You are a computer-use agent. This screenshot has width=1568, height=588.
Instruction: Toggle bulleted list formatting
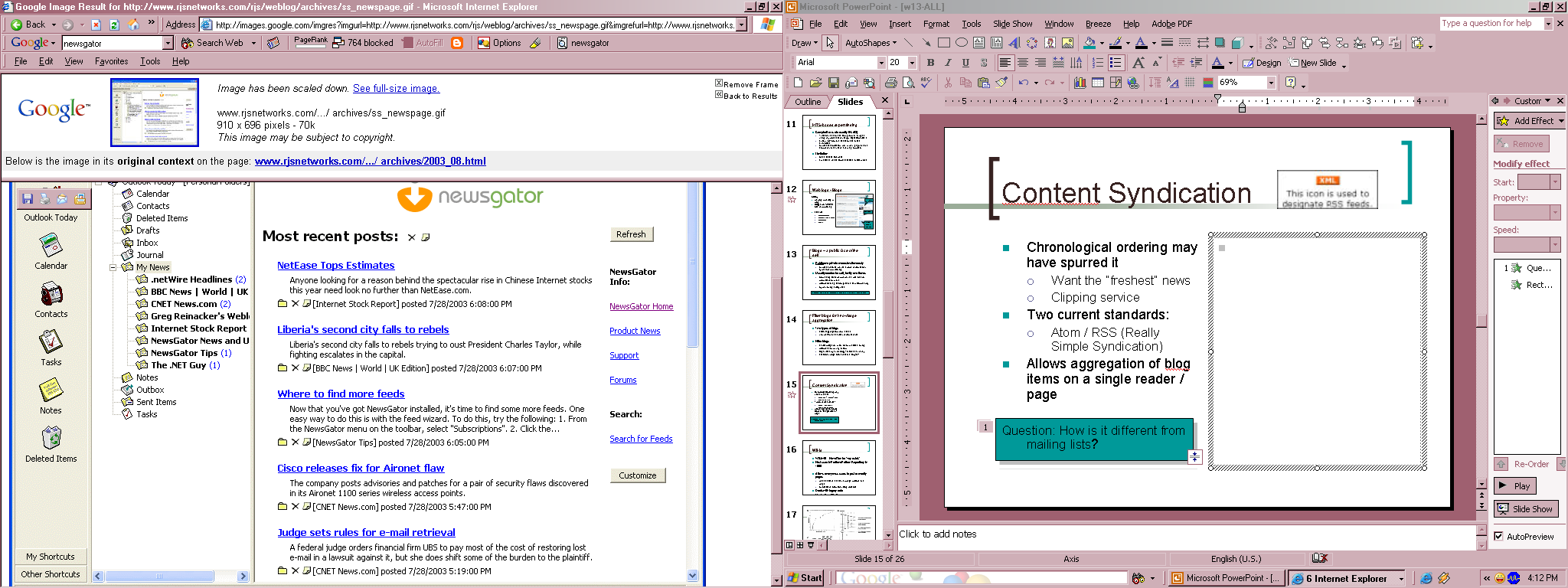pyautogui.click(x=1116, y=63)
